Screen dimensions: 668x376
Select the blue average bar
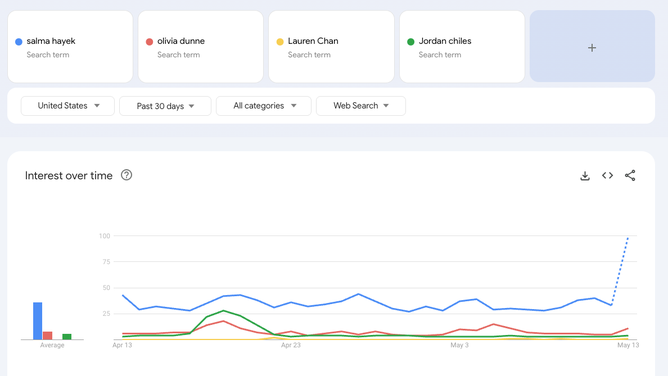click(37, 321)
